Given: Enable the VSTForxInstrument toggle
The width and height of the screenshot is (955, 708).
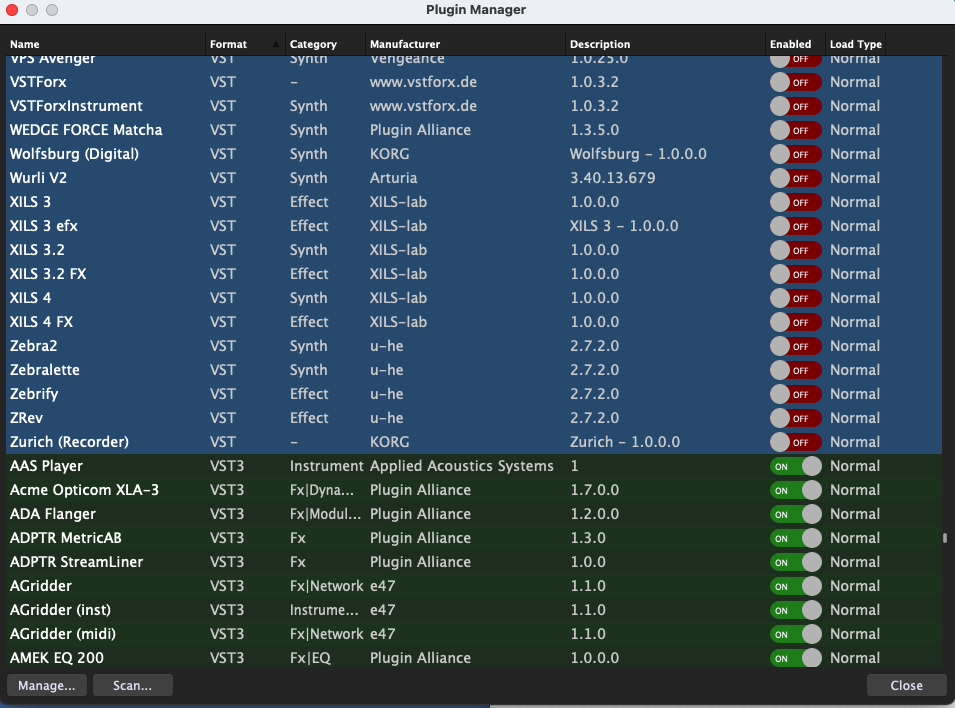Looking at the screenshot, I should (x=795, y=106).
